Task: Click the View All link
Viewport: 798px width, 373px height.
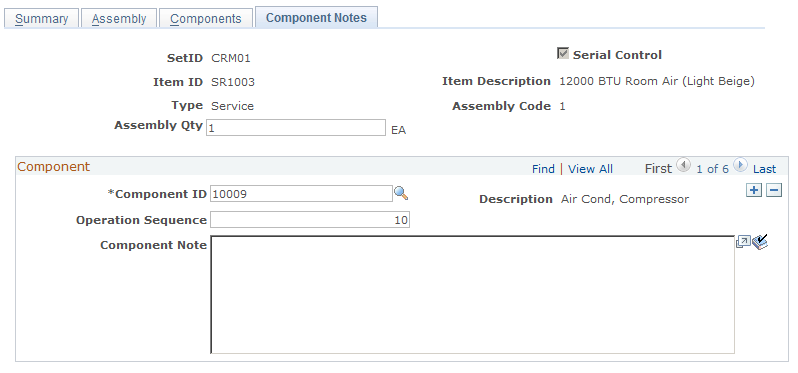Action: [590, 169]
